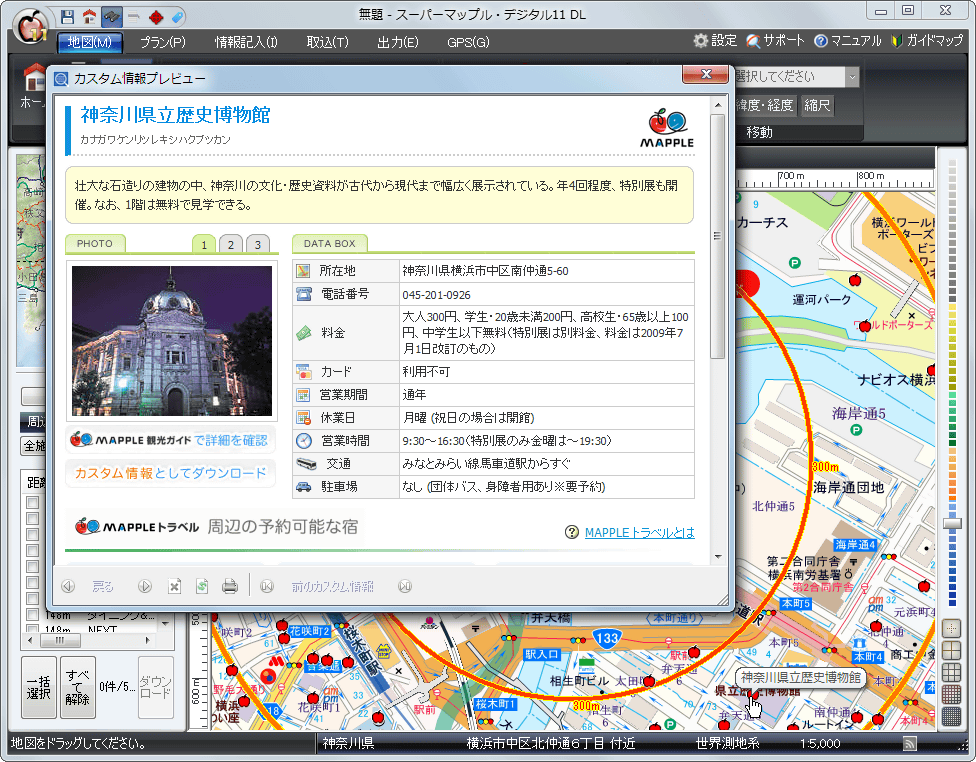Click the preview scrollbar down arrow
Image resolution: width=976 pixels, height=762 pixels.
718,557
